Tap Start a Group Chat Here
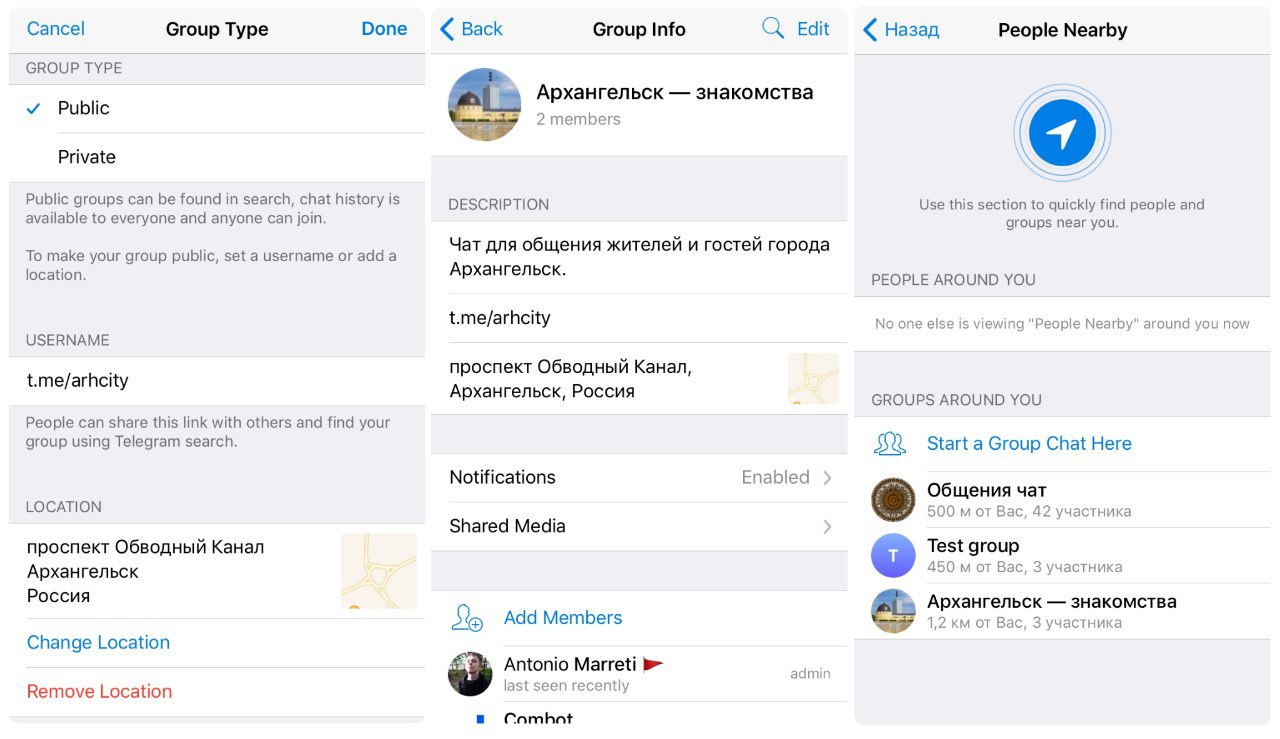 click(x=1029, y=444)
